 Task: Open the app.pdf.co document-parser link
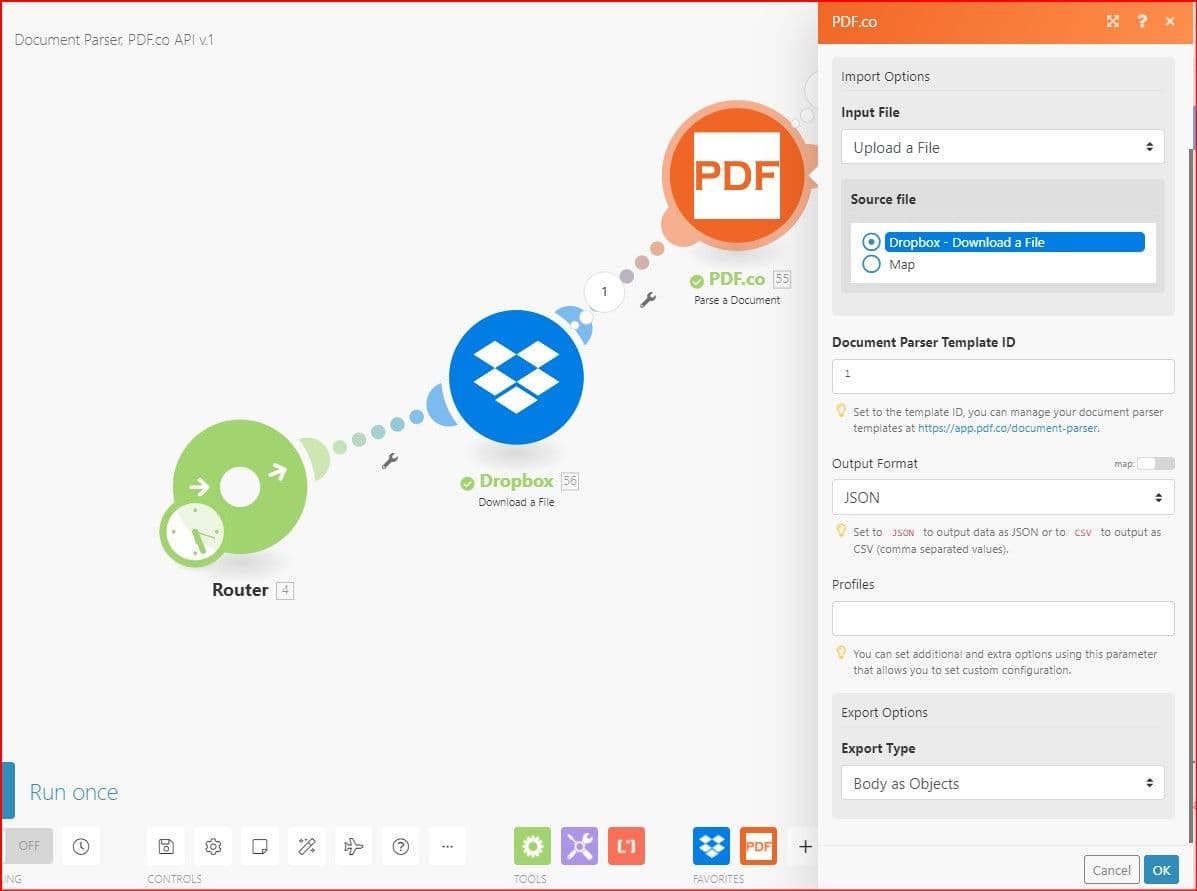(1007, 428)
